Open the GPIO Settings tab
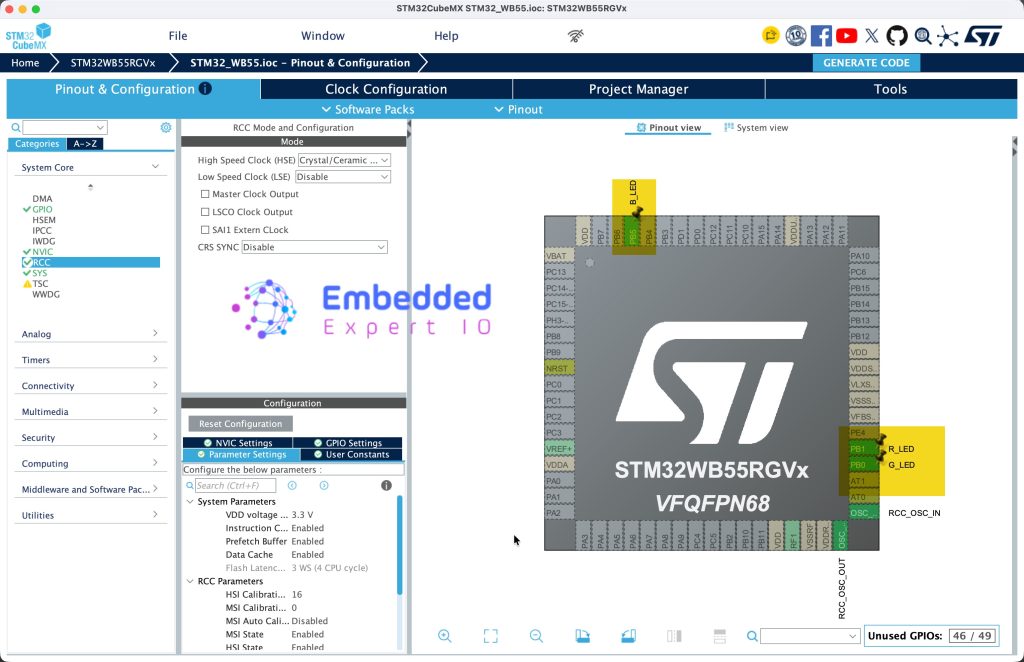The height and width of the screenshot is (662, 1024). [x=347, y=443]
